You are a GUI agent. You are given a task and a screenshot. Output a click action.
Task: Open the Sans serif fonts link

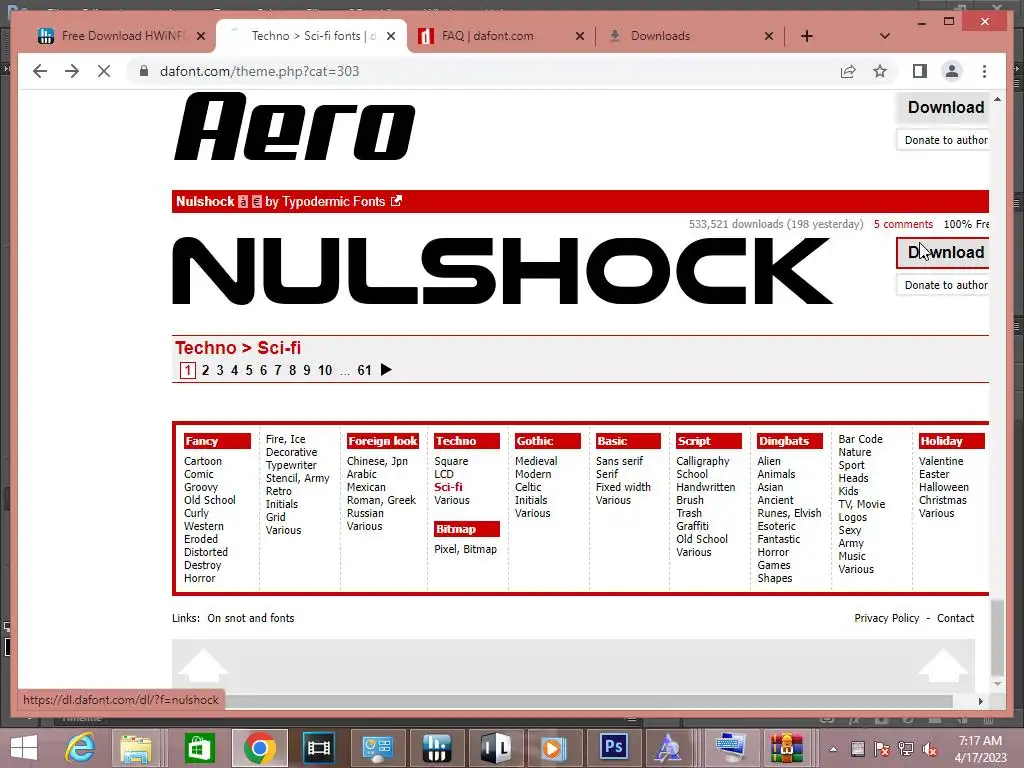tap(619, 461)
